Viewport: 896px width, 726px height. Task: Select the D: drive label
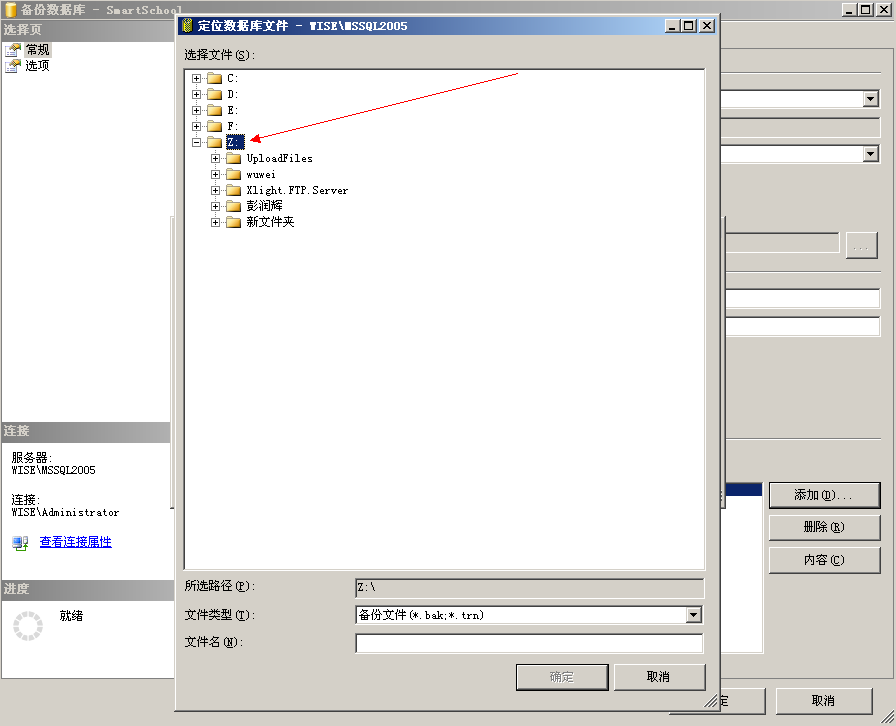(233, 94)
